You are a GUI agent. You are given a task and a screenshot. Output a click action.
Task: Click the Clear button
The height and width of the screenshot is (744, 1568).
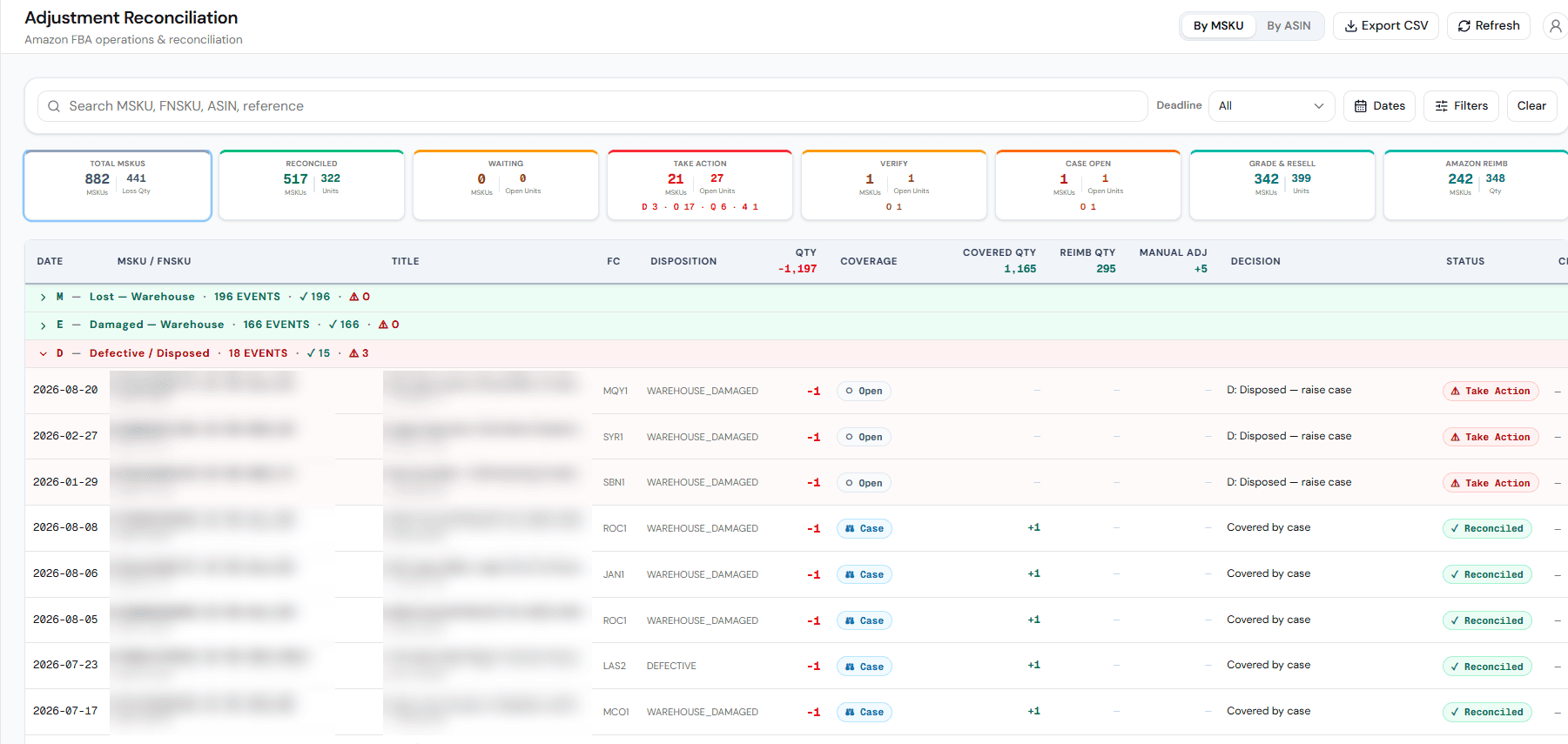point(1531,106)
